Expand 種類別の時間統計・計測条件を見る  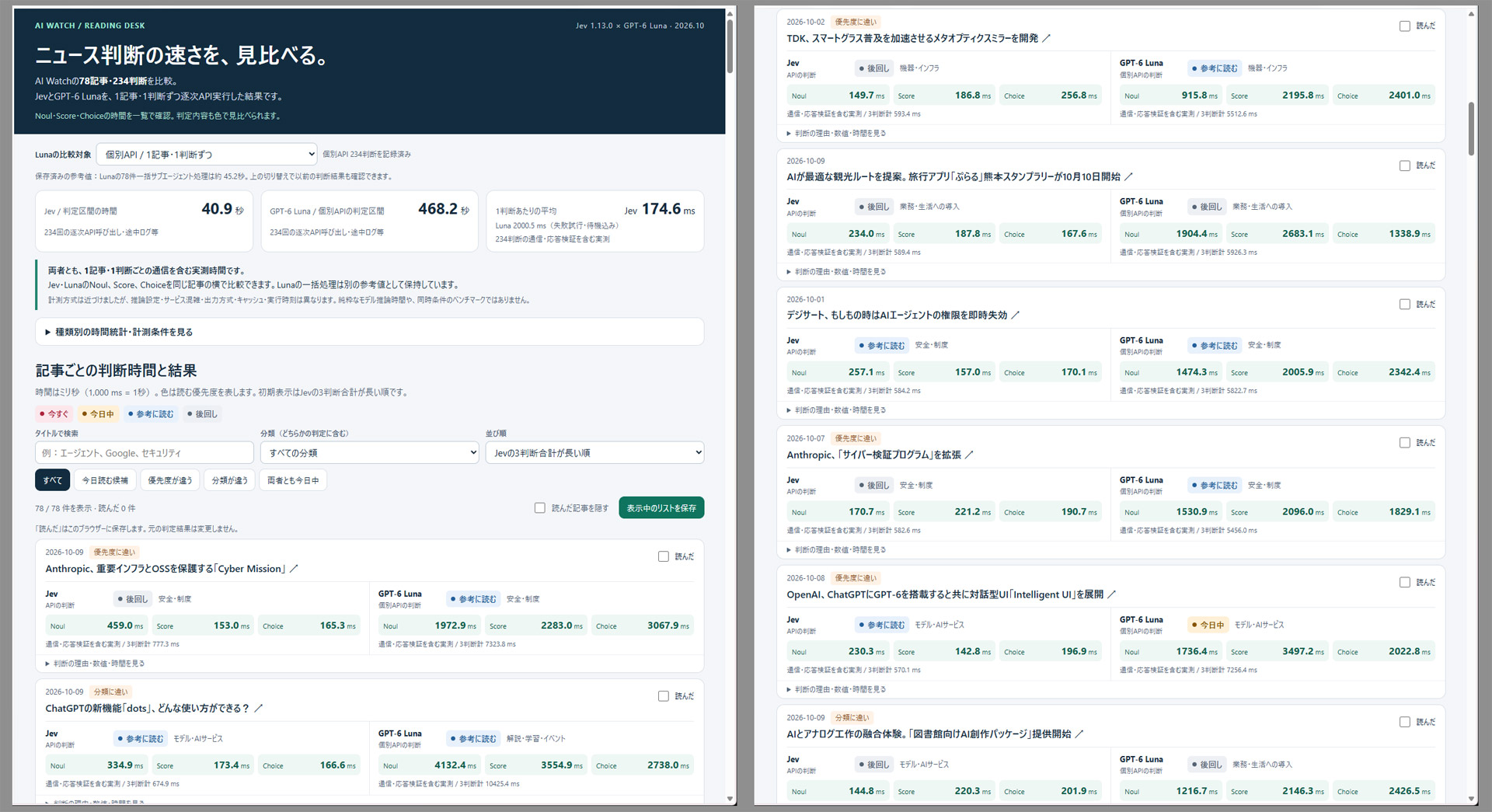pos(370,332)
